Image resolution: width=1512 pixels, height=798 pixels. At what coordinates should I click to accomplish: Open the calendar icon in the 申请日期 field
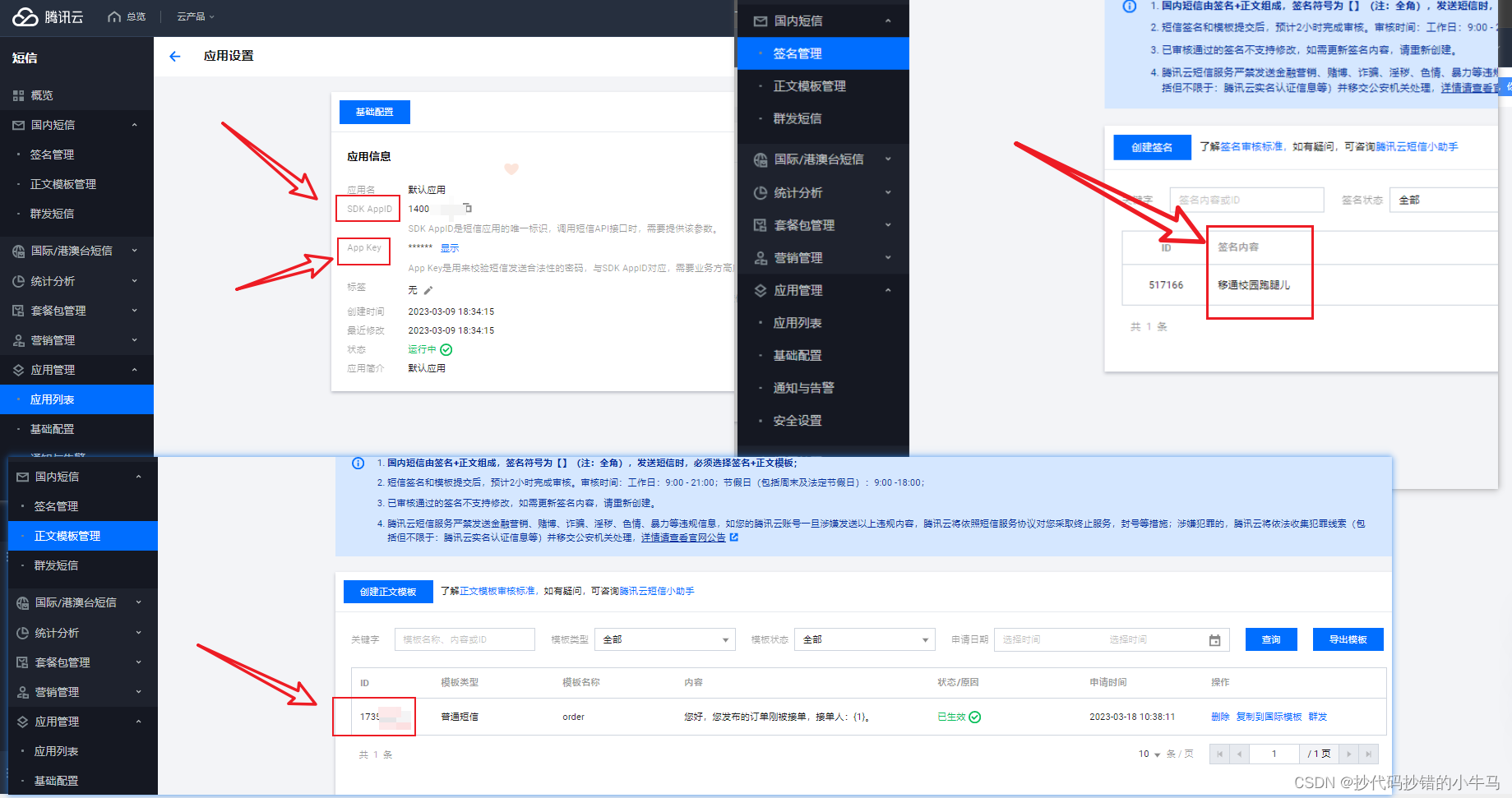click(1214, 640)
